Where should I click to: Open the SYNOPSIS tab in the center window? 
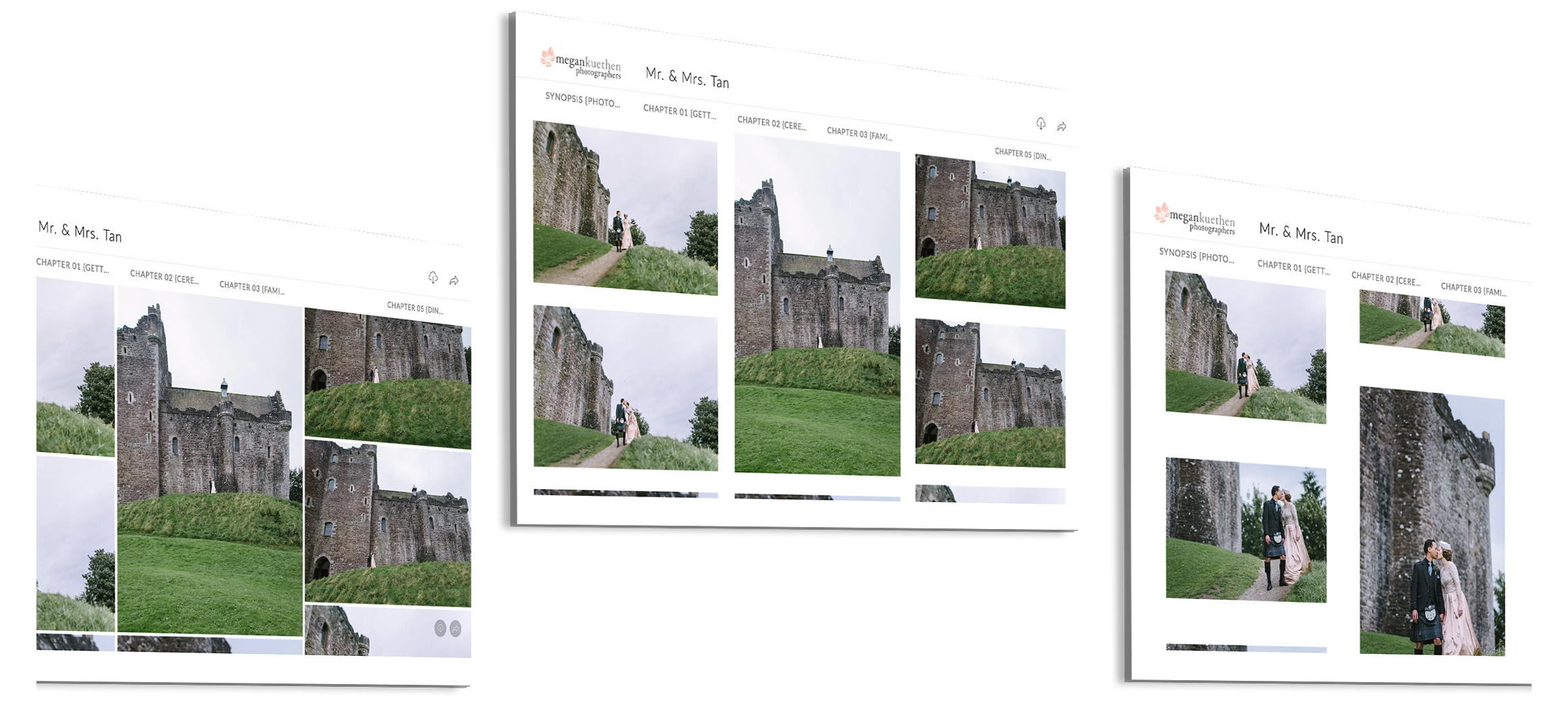582,100
